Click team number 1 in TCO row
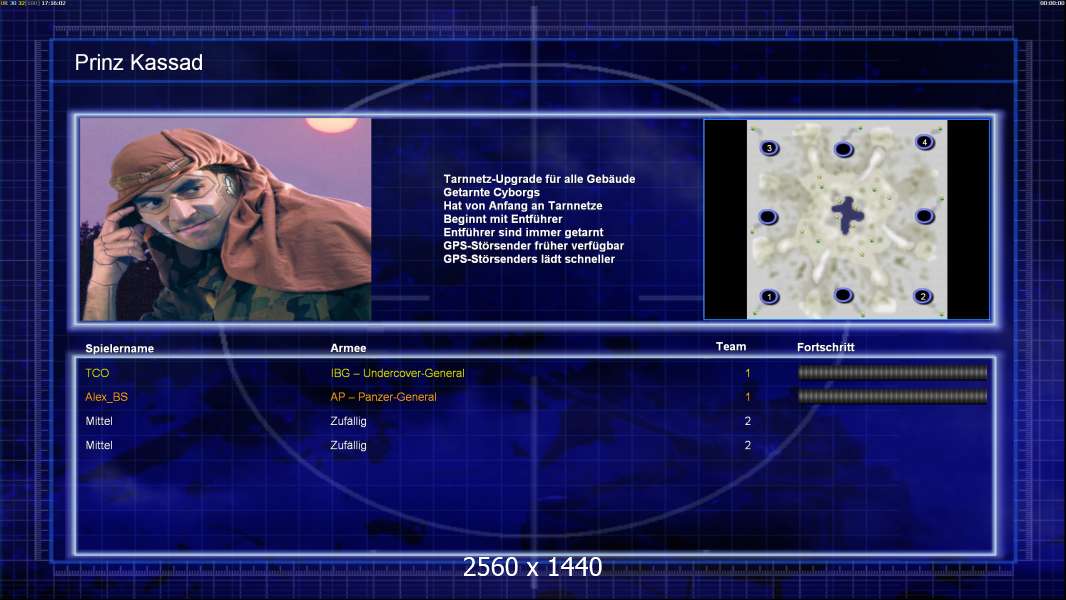 click(748, 373)
